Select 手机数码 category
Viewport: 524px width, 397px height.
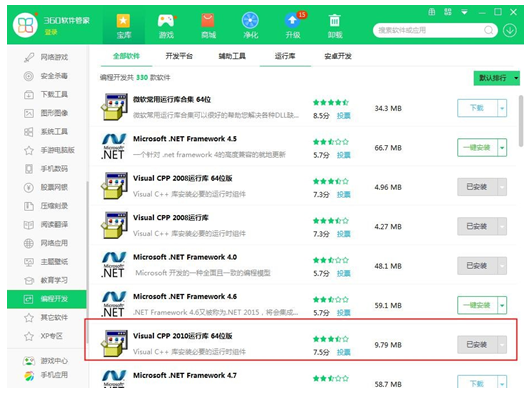(46, 169)
